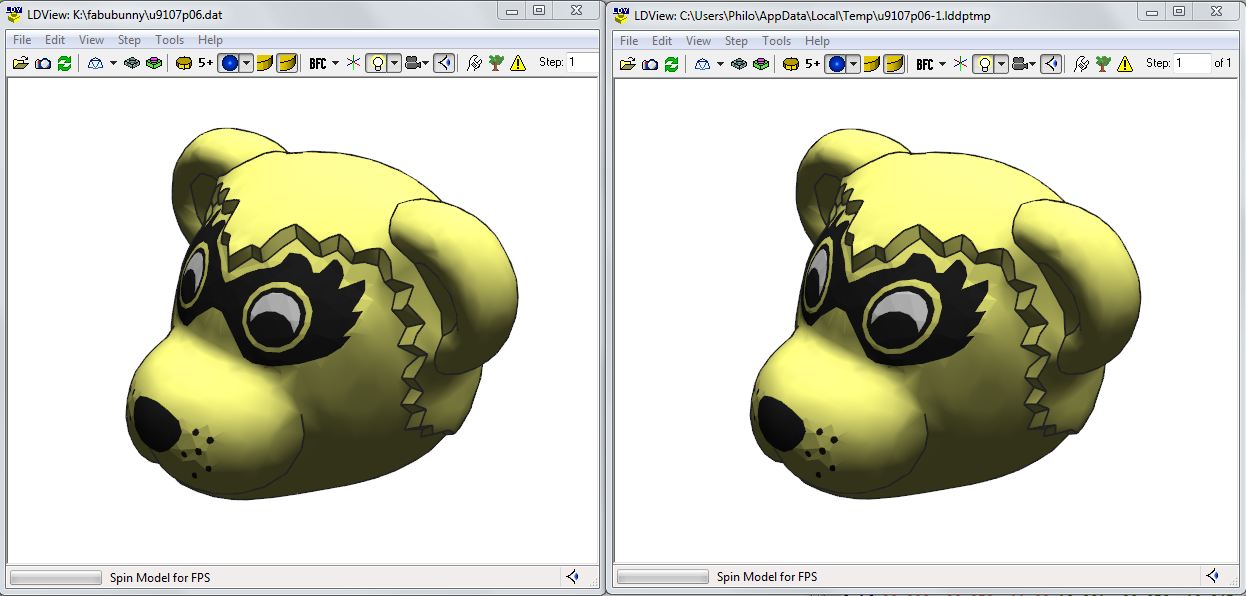The image size is (1246, 596).
Task: Click the Step number field in right window
Action: tap(1192, 63)
